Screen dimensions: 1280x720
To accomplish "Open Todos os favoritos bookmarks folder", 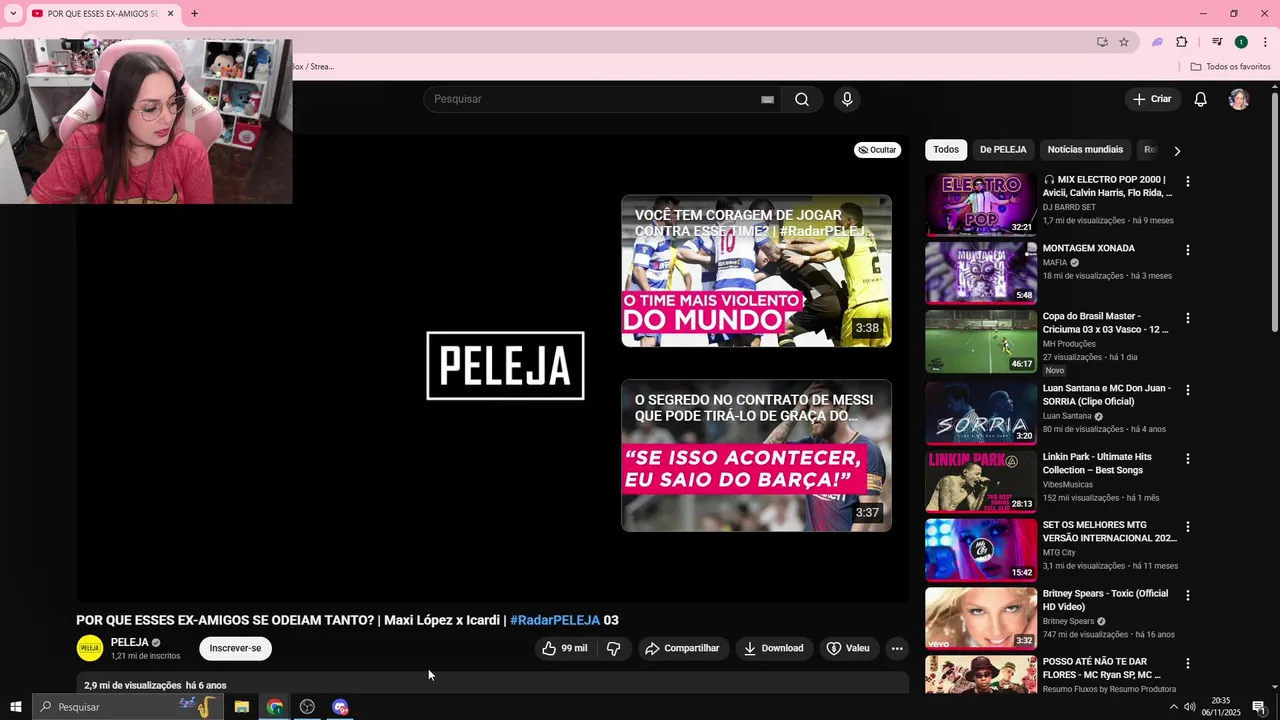I will point(1230,67).
